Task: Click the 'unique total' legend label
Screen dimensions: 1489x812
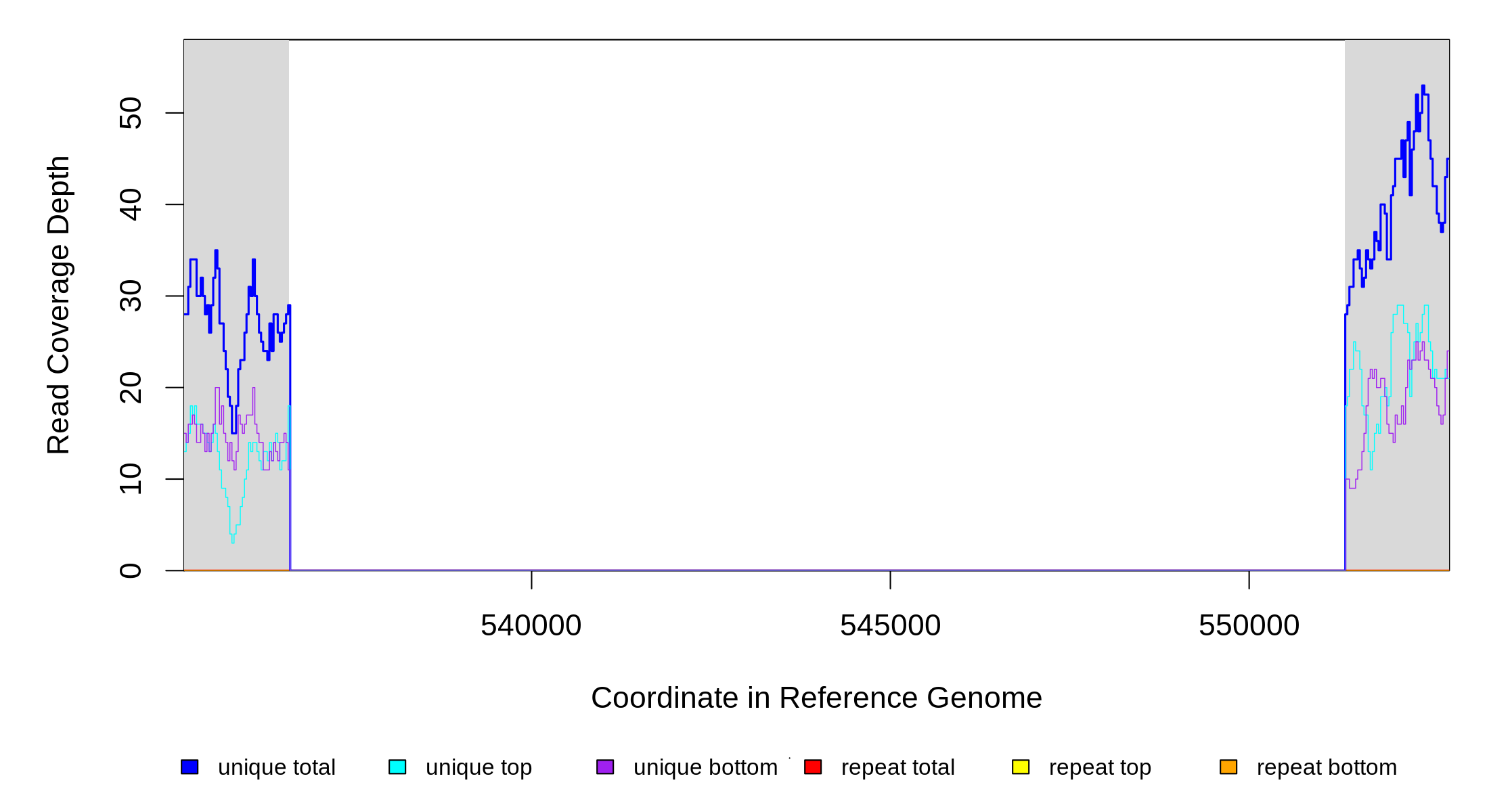Action: (x=276, y=767)
